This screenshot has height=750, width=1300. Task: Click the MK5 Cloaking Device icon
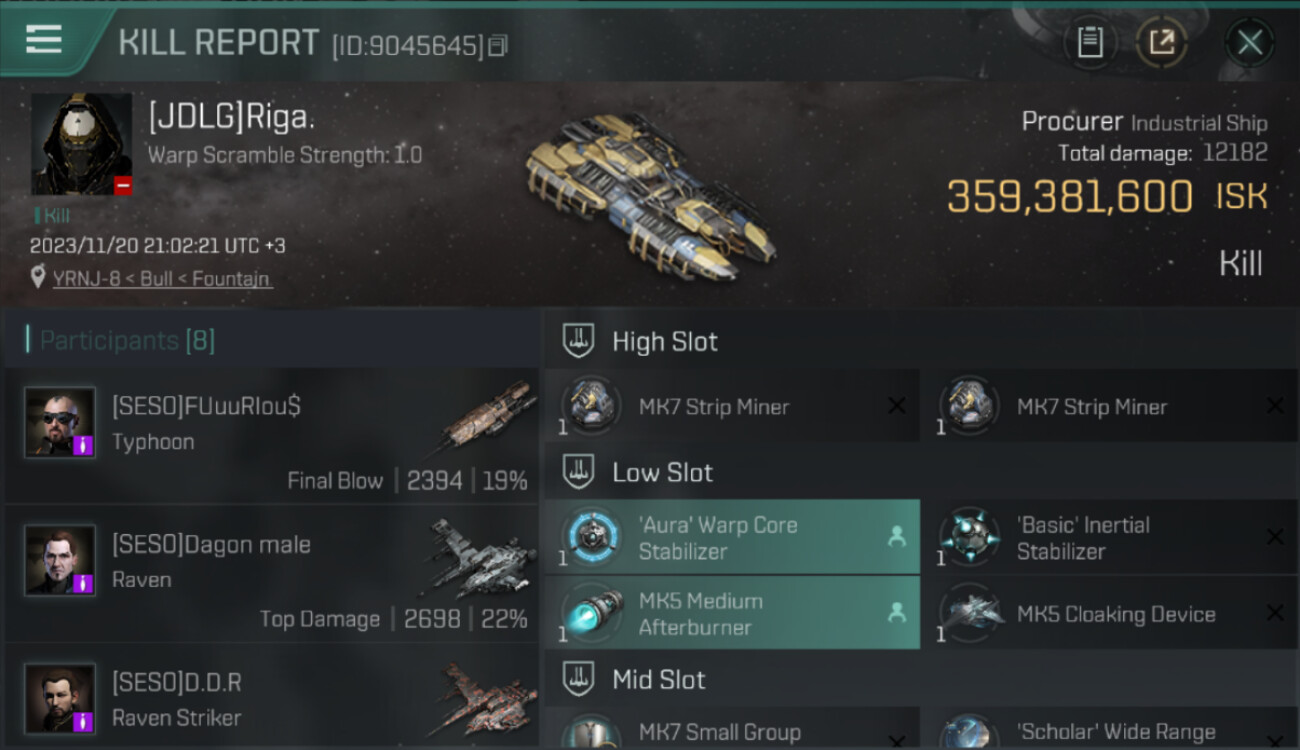point(968,613)
